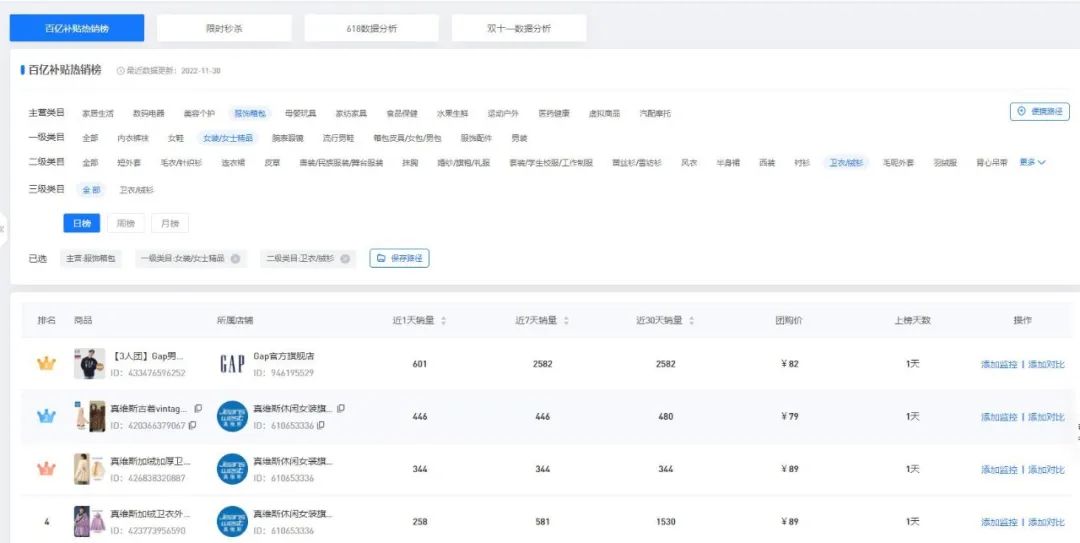Select 数码电器 main category
Image resolution: width=1080 pixels, height=543 pixels.
coord(149,114)
